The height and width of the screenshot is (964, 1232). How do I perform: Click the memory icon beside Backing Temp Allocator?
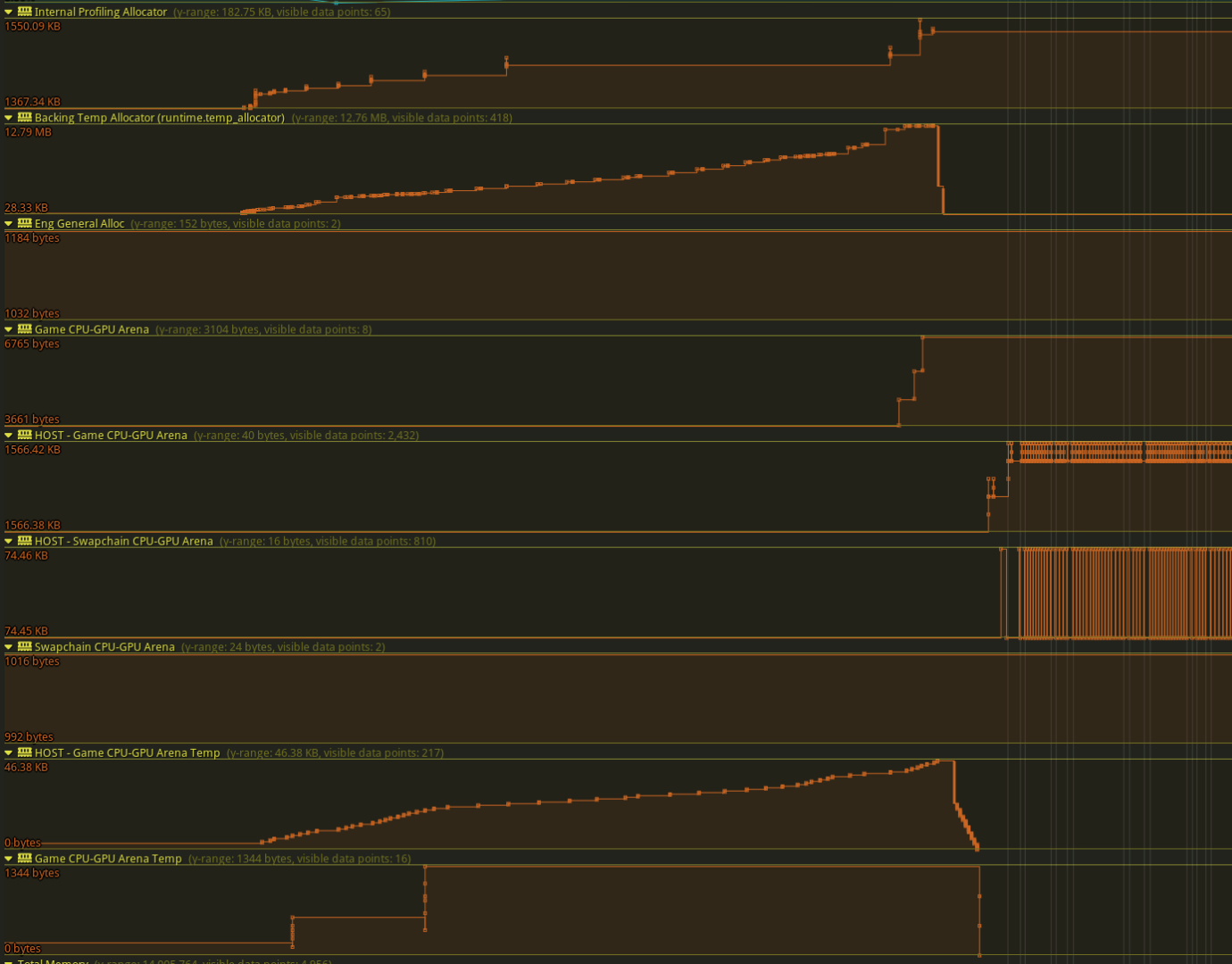24,117
